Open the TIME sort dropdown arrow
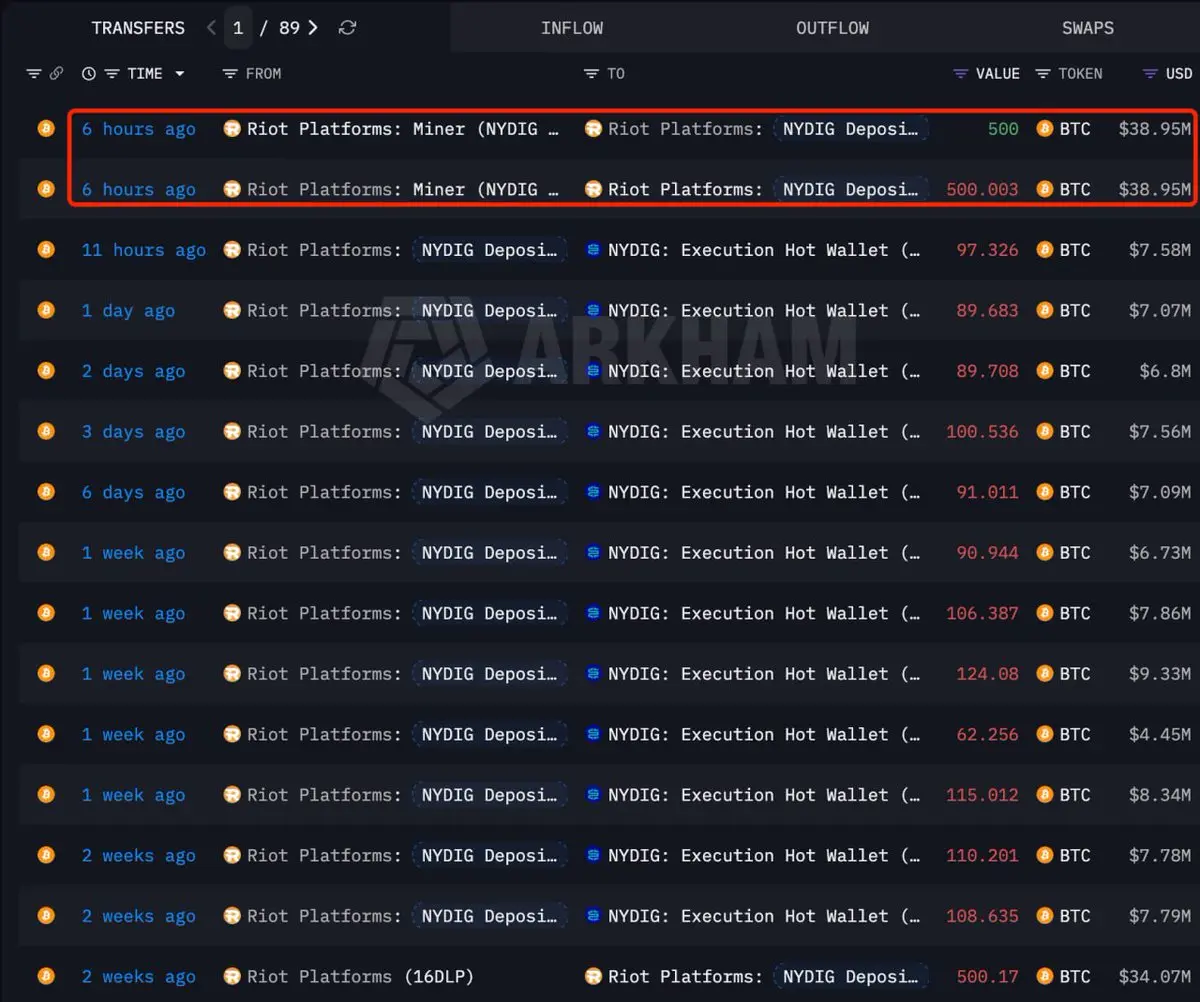Screen dimensions: 1200x1002 (x=180, y=74)
